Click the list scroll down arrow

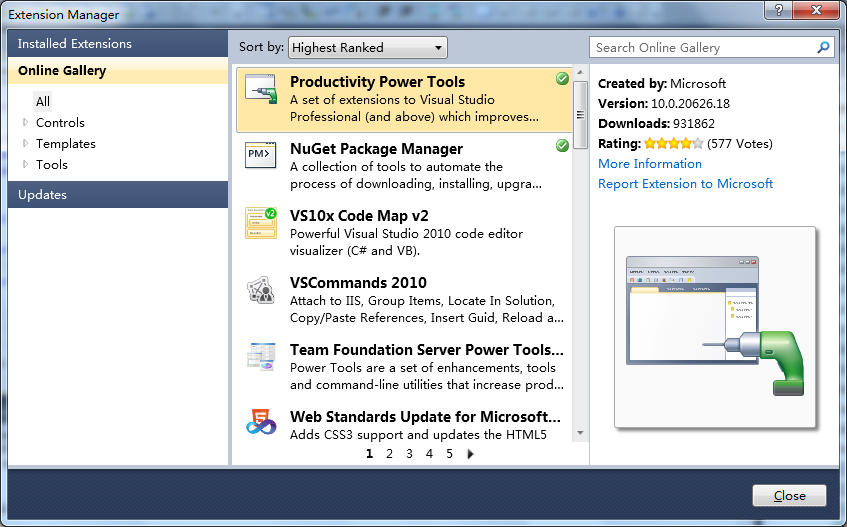(x=580, y=433)
